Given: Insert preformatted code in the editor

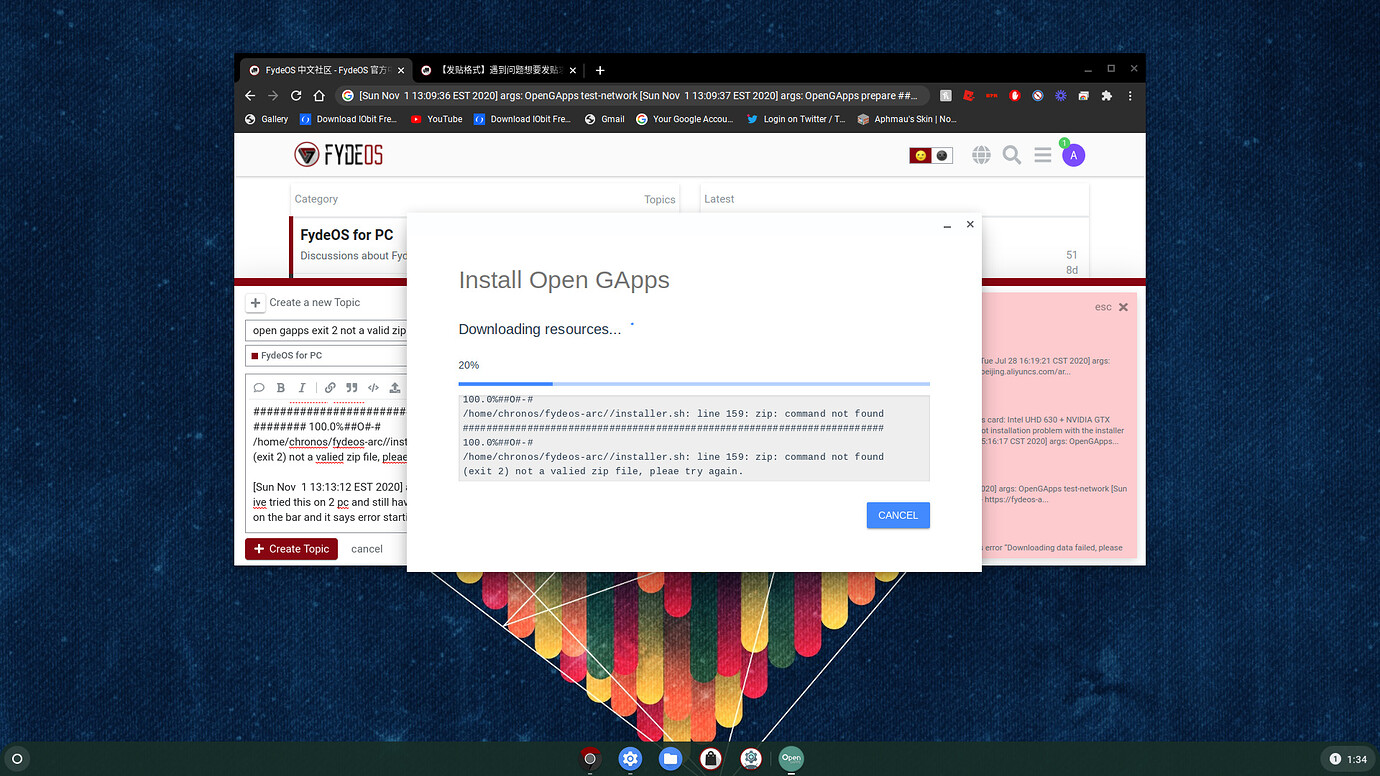Looking at the screenshot, I should tap(373, 387).
